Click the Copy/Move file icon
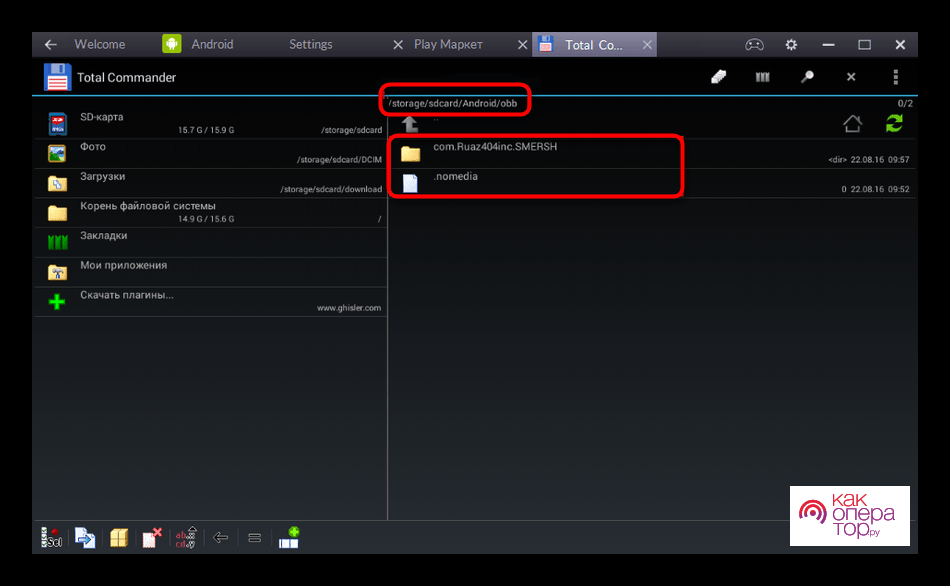The height and width of the screenshot is (586, 950). 86,537
